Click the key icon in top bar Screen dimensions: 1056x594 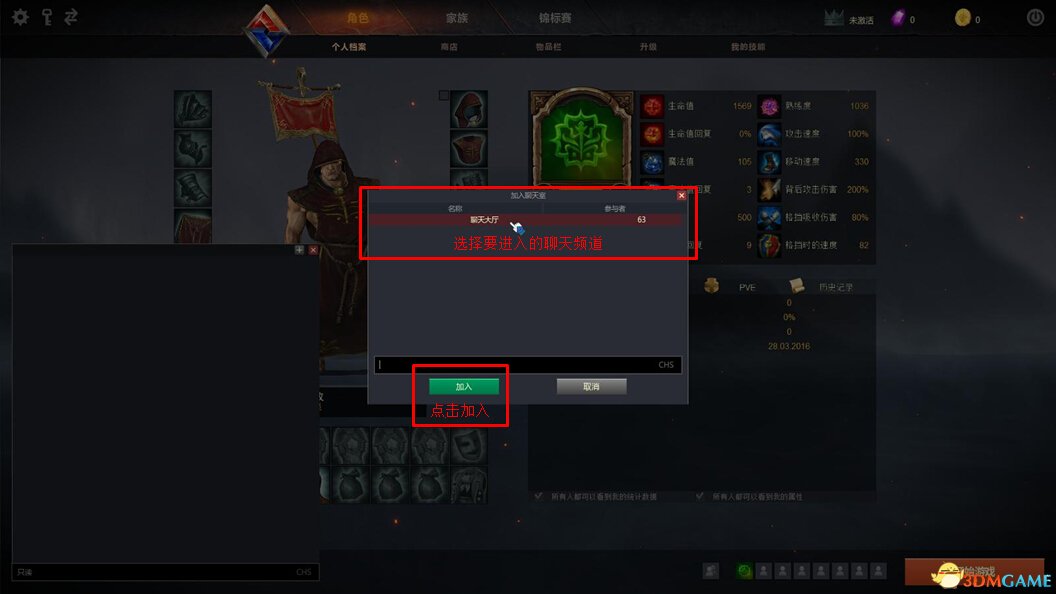[x=47, y=17]
